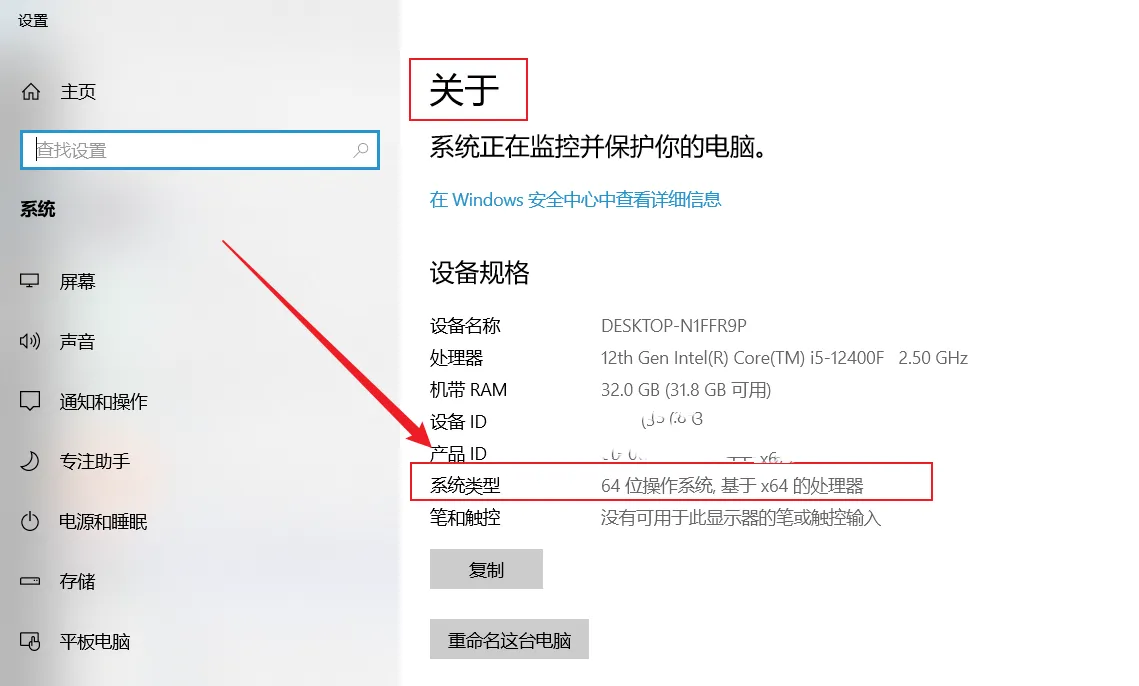Click the 专注助手 moon icon
Viewport: 1139px width, 686px height.
coord(30,461)
